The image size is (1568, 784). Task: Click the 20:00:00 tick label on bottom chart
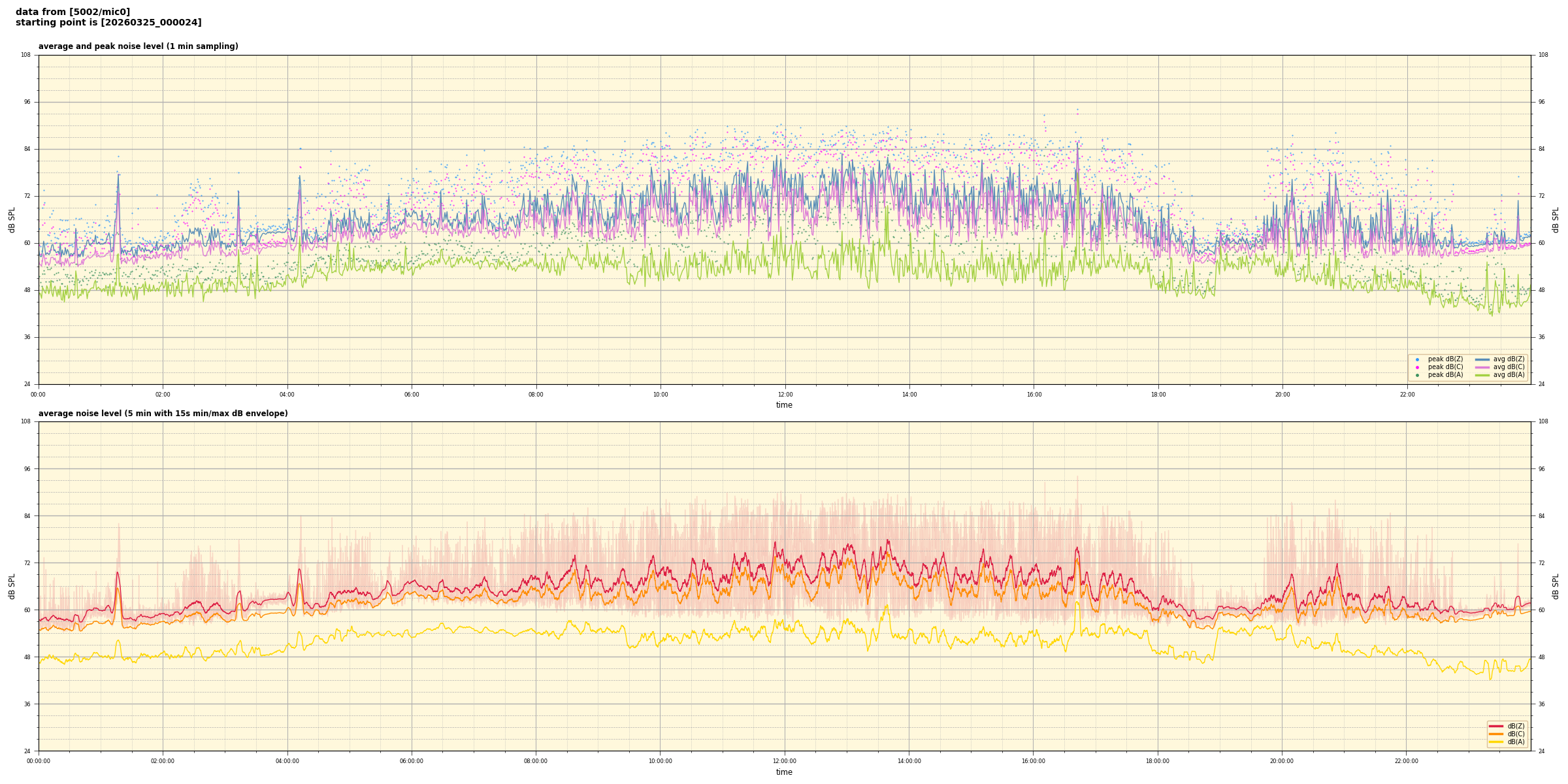1282,761
